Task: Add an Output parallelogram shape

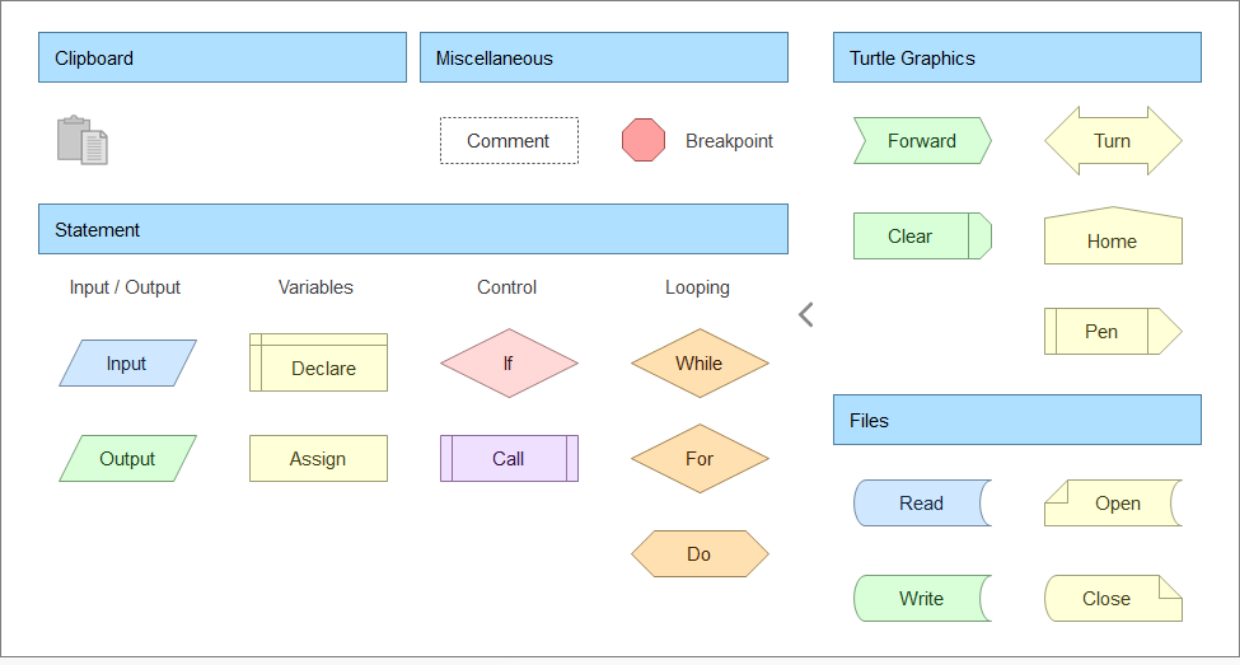Action: coord(128,459)
